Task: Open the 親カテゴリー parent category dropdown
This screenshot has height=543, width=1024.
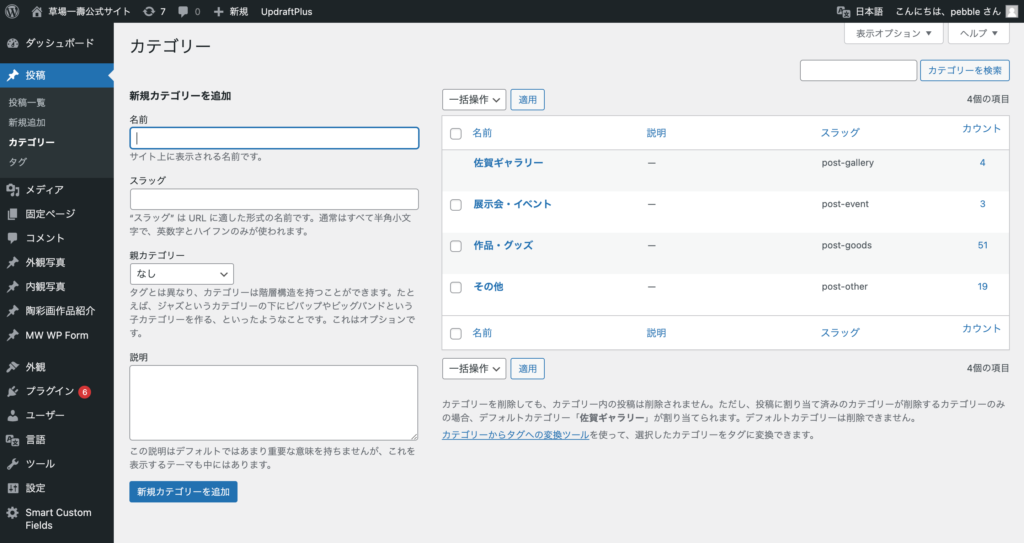Action: (181, 273)
